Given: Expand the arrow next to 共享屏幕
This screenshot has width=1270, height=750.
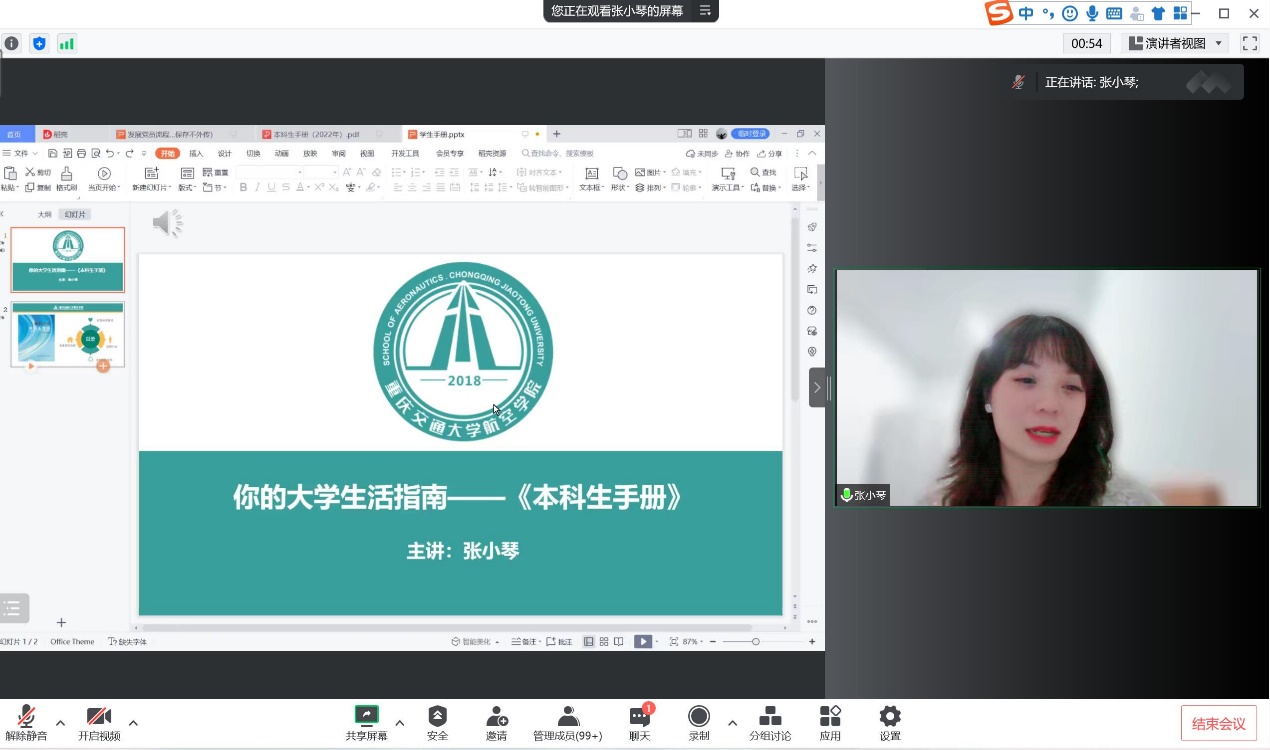Looking at the screenshot, I should [400, 722].
